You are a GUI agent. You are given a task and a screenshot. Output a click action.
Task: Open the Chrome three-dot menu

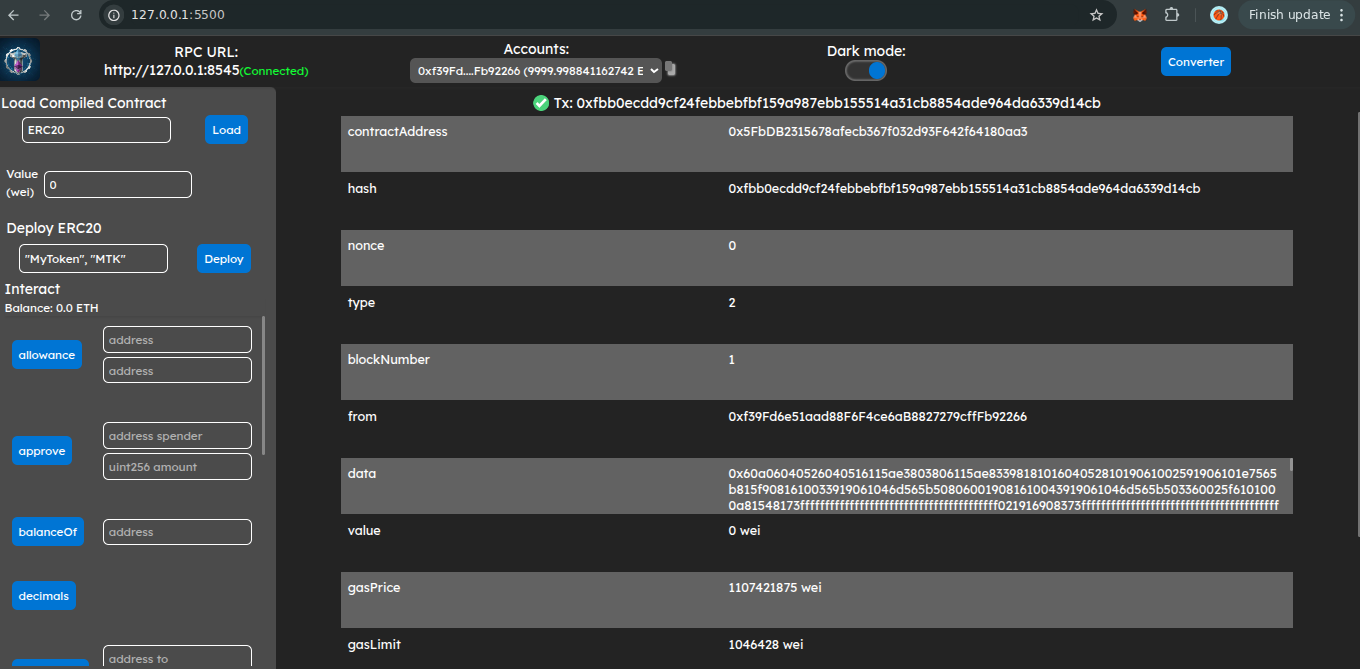coord(1340,15)
